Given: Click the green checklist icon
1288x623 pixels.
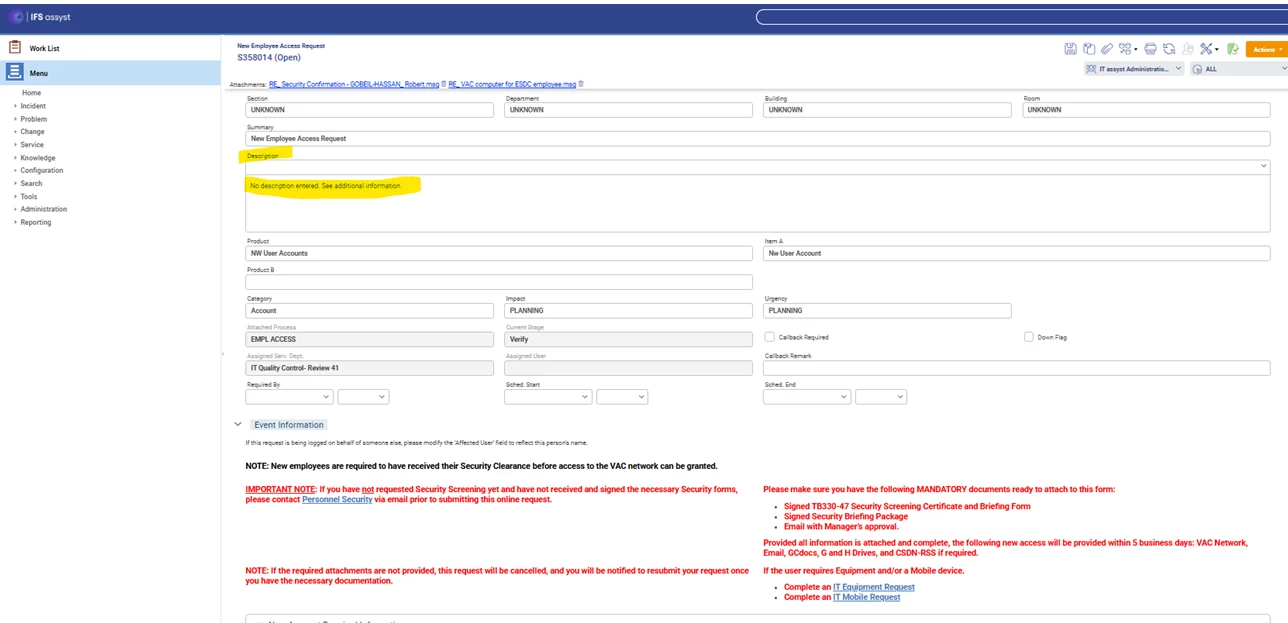Looking at the screenshot, I should click(1233, 49).
